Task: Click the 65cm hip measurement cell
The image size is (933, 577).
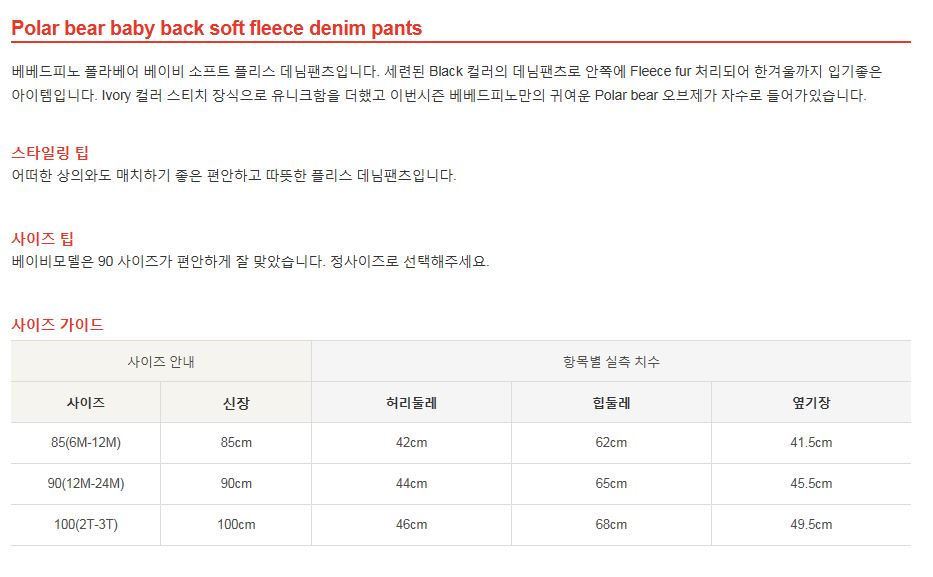Action: click(x=611, y=483)
